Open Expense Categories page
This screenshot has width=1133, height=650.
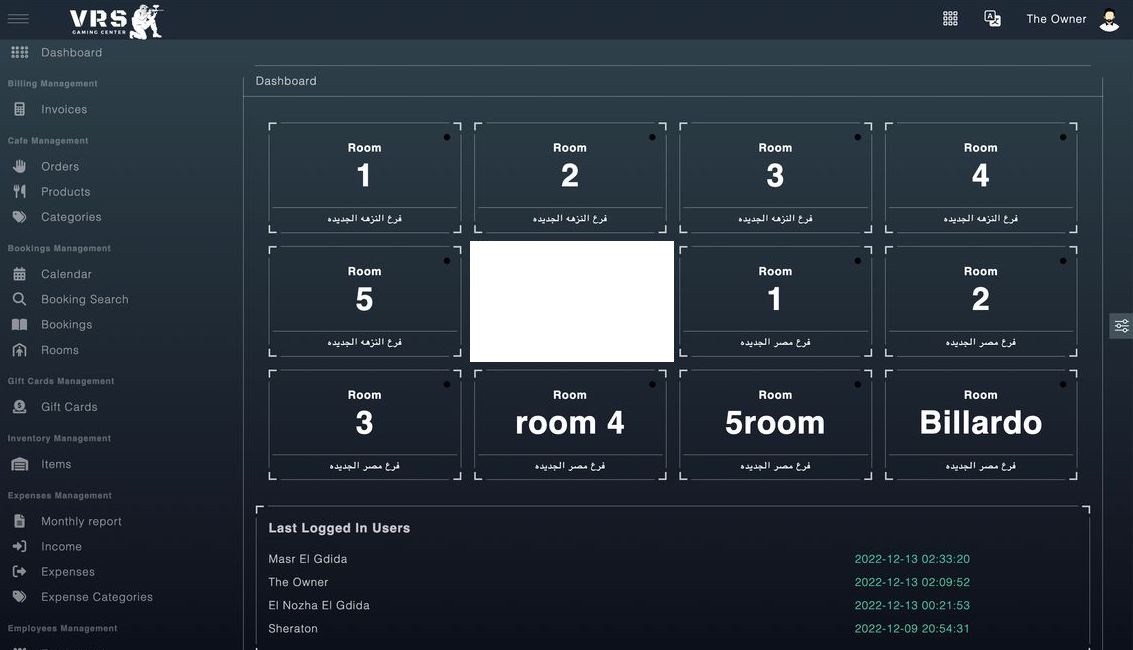[x=97, y=597]
